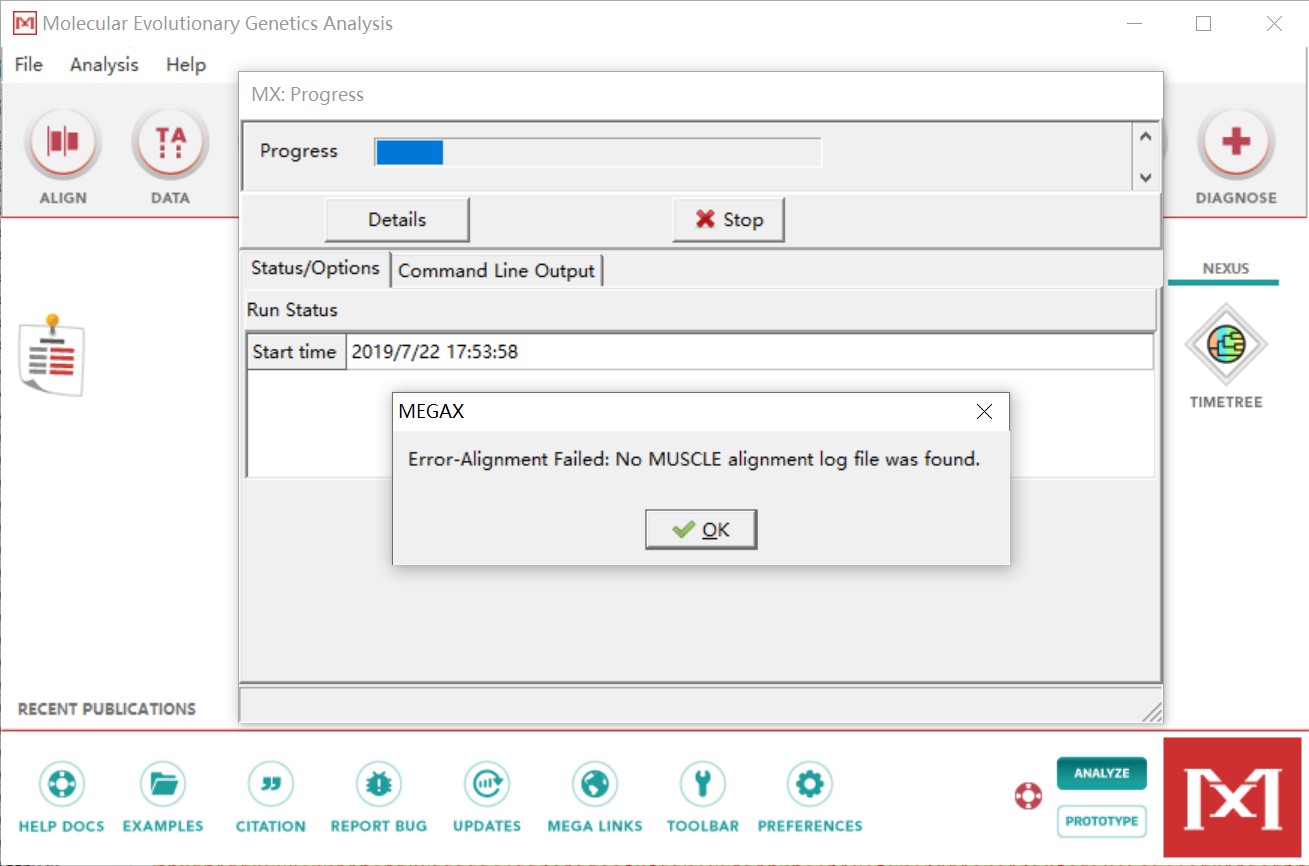Viewport: 1309px width, 866px height.
Task: Click the resize grip of Progress window
Action: point(1152,711)
